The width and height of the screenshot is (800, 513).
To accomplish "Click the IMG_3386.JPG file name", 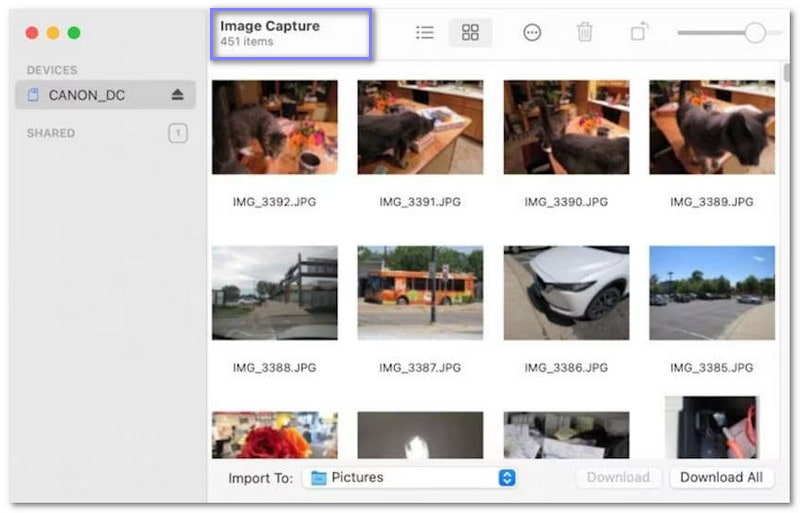I will 566,368.
